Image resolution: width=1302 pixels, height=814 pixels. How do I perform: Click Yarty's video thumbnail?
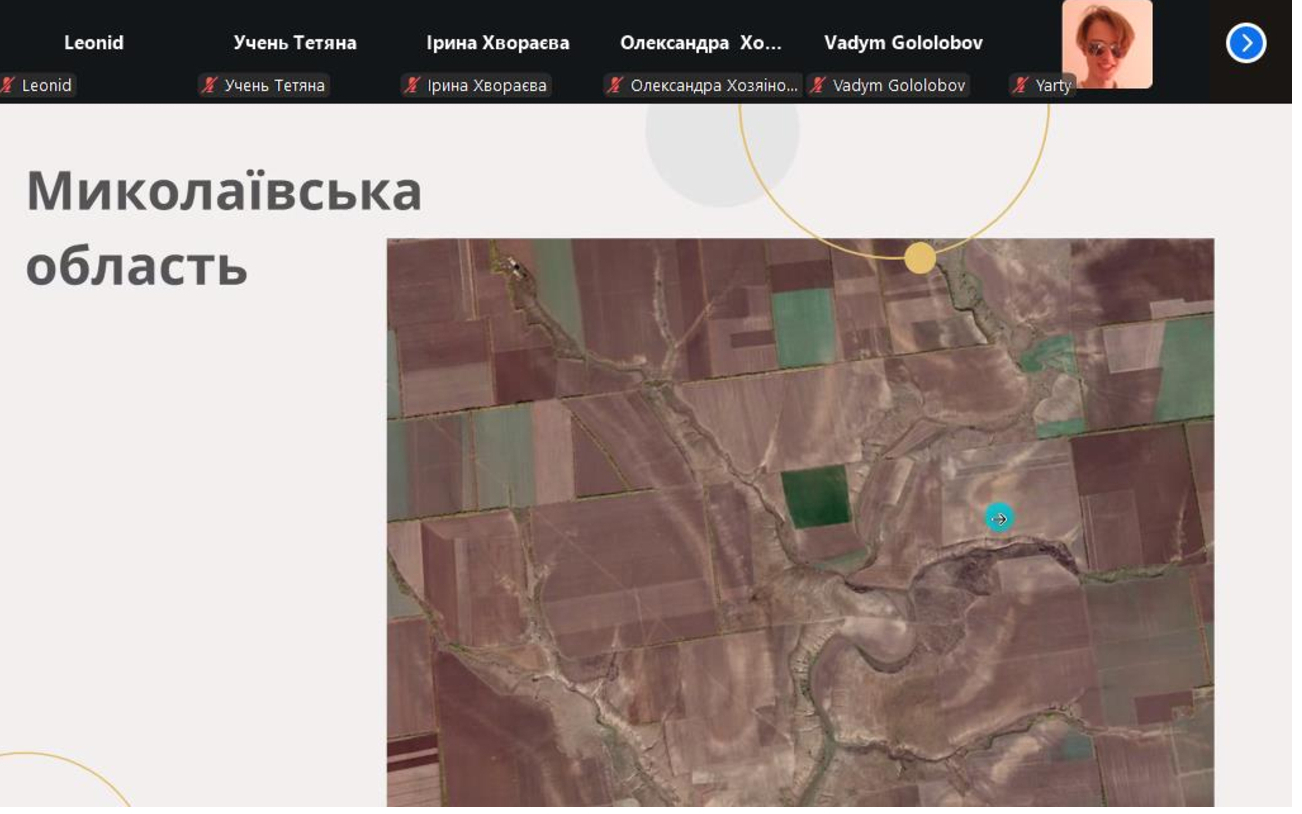click(x=1106, y=43)
